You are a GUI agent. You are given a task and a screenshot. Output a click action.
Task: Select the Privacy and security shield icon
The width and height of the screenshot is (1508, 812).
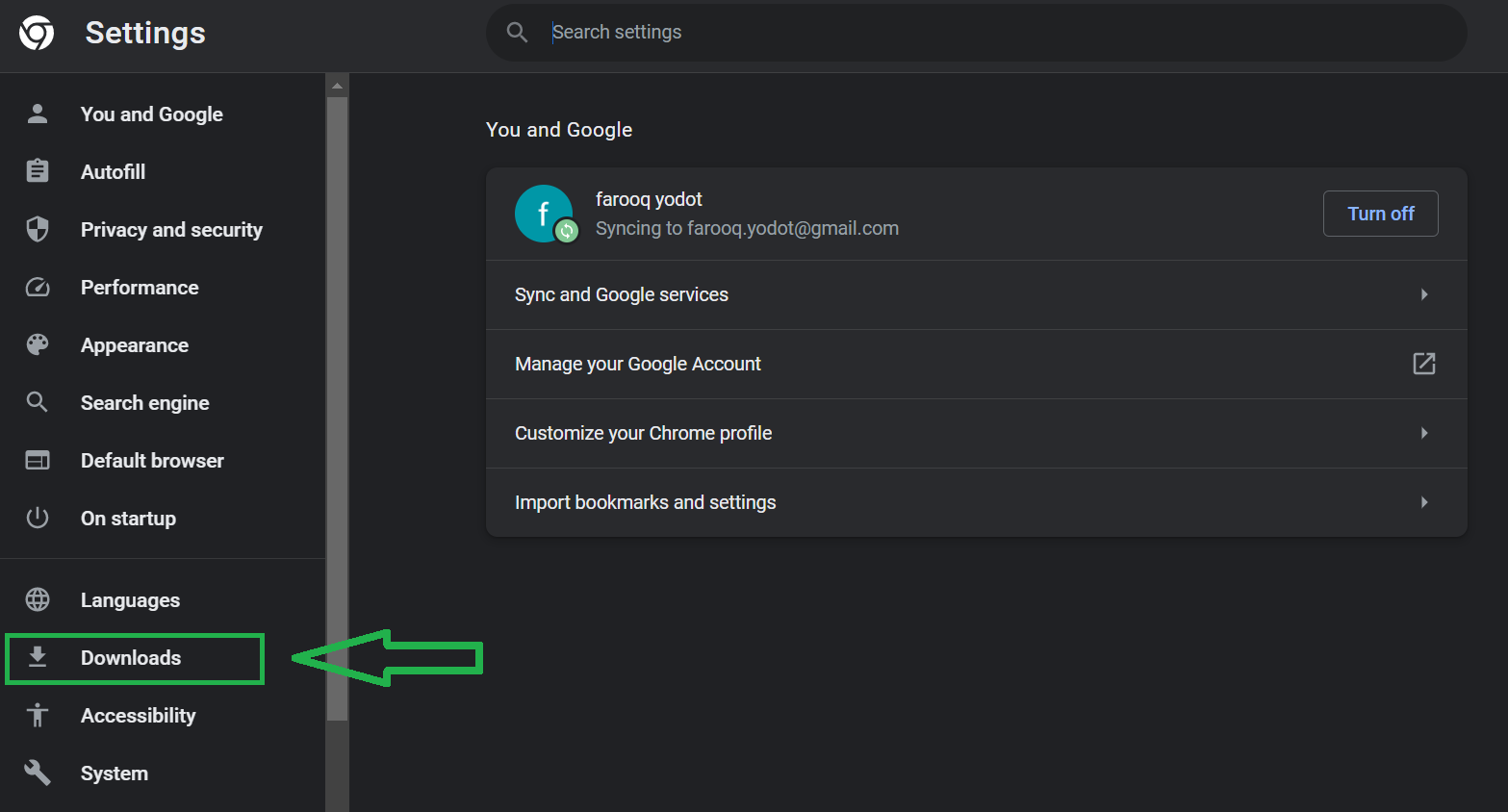(37, 229)
